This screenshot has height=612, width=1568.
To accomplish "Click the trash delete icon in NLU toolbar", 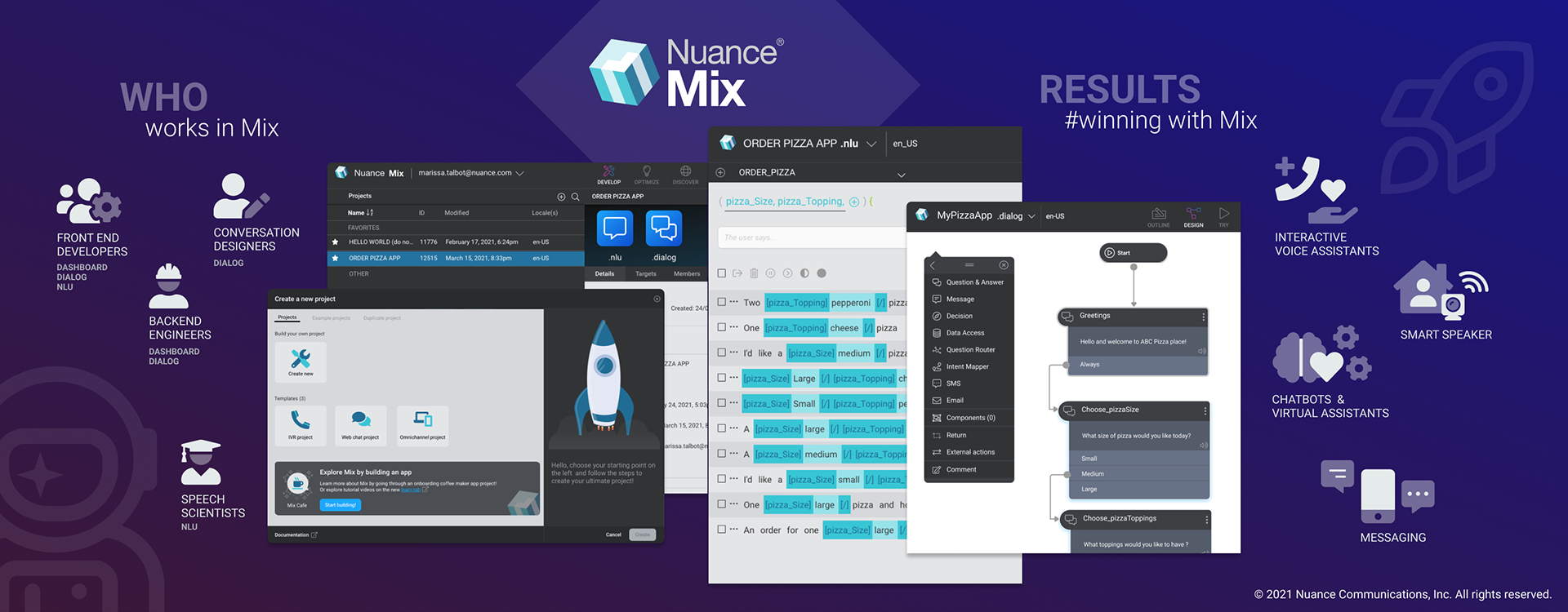I will coord(754,273).
